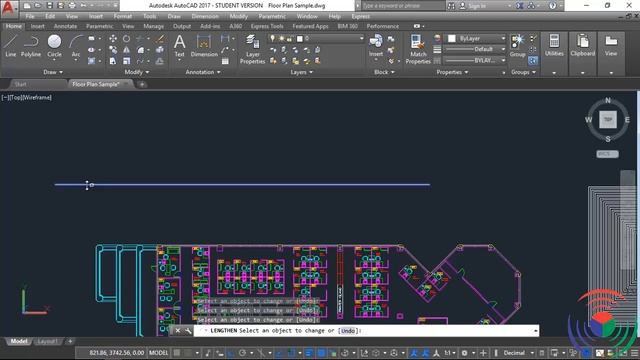Click the Copy tool in Modify panel
The image size is (640, 360).
(113, 50)
